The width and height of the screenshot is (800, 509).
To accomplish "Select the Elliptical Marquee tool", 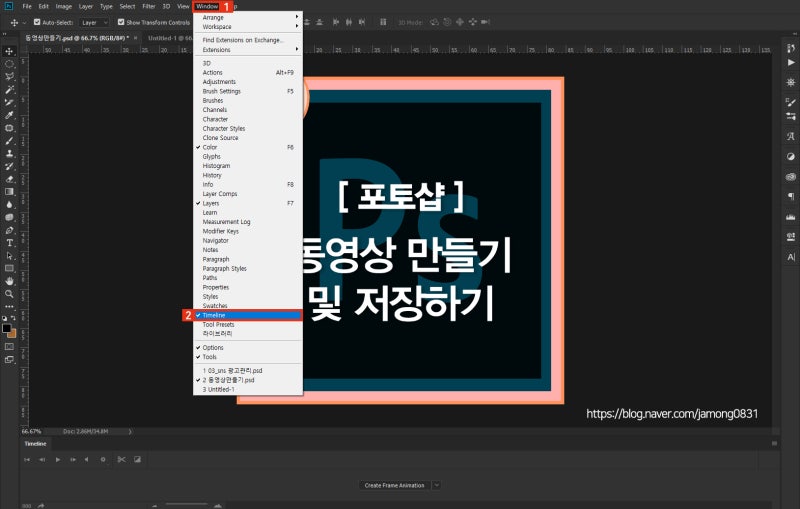I will [x=9, y=64].
